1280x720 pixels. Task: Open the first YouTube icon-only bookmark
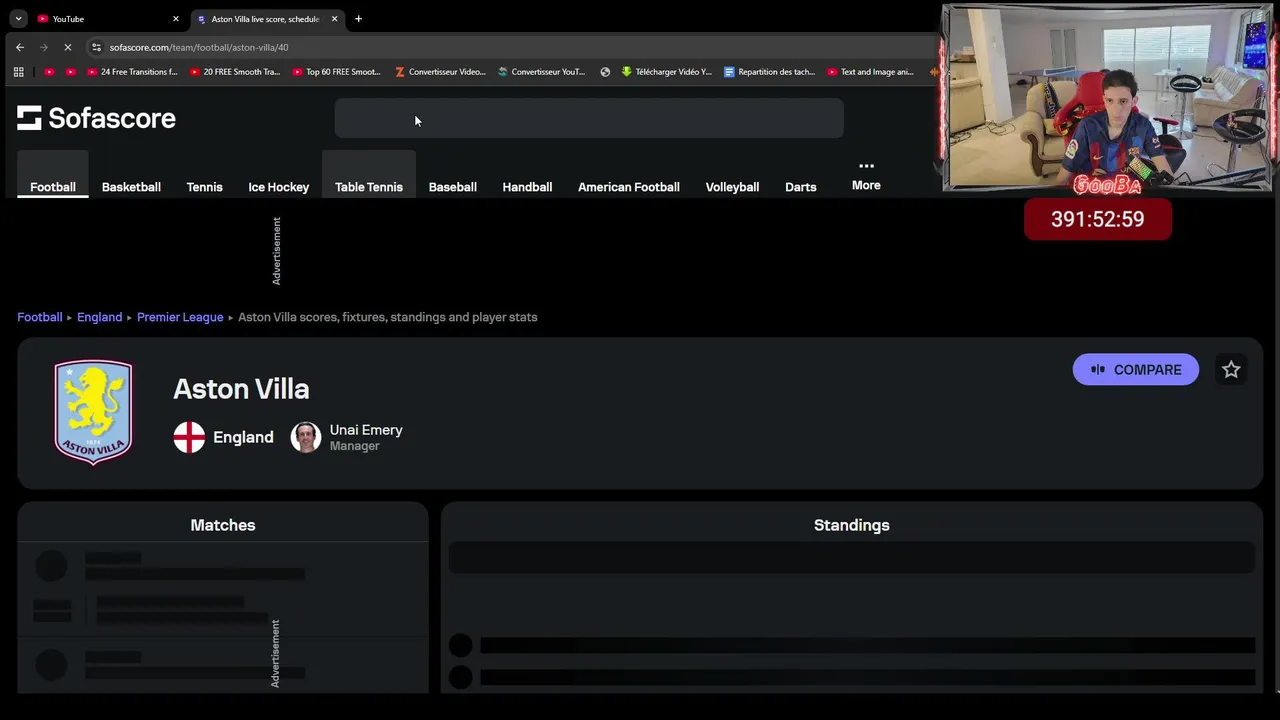coord(49,72)
